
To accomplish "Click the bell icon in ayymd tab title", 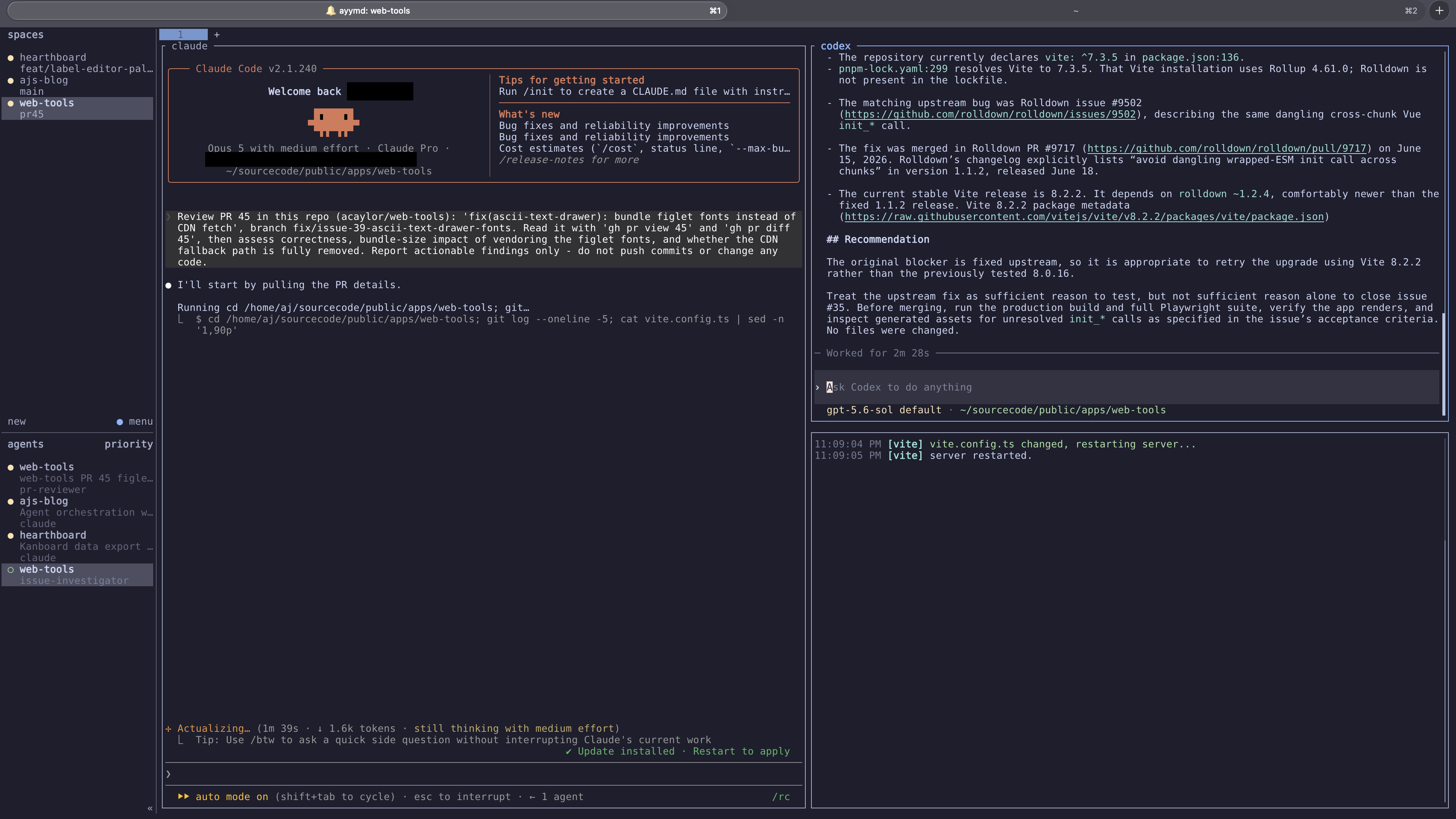I will (331, 11).
